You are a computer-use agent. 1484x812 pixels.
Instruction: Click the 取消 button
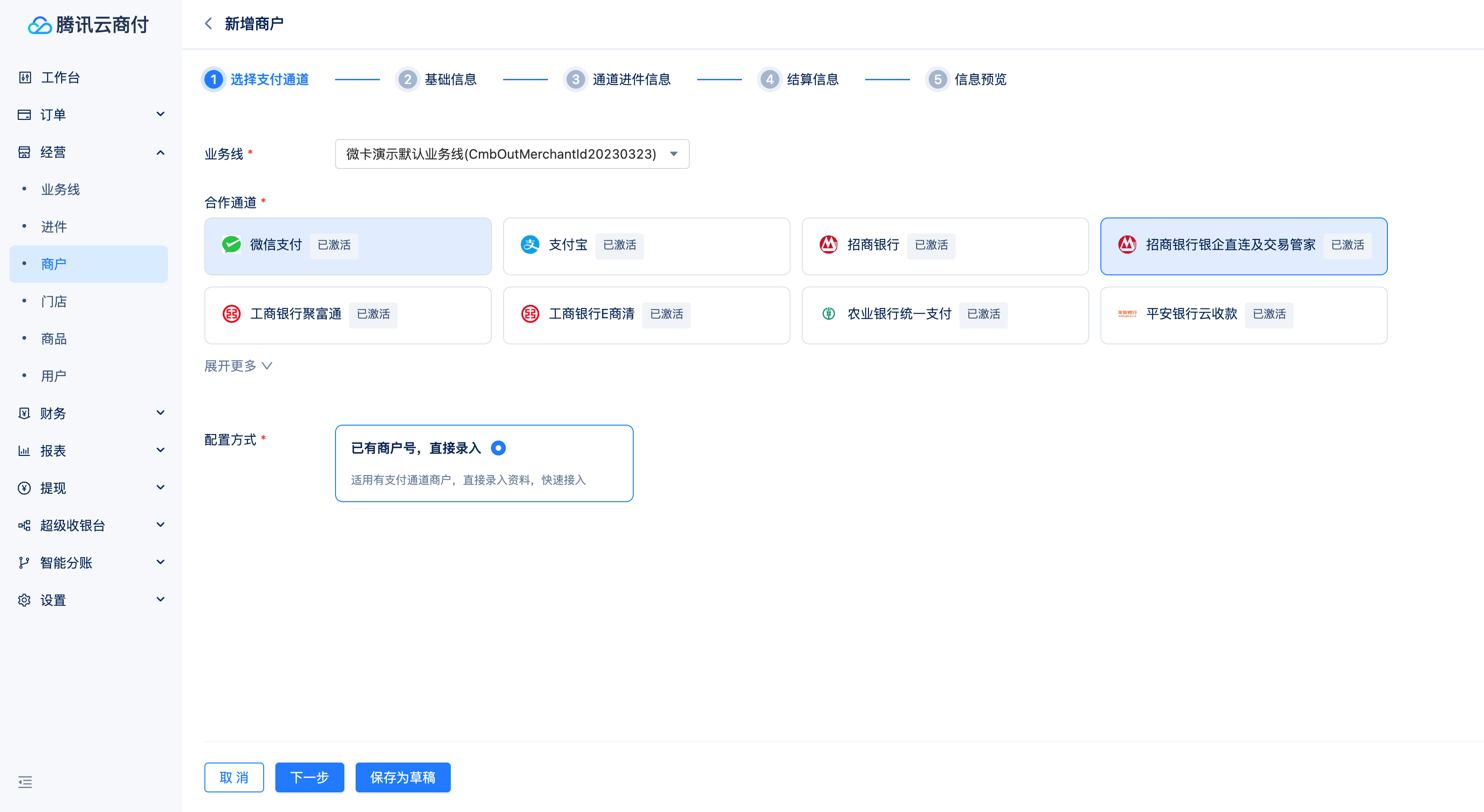(234, 777)
